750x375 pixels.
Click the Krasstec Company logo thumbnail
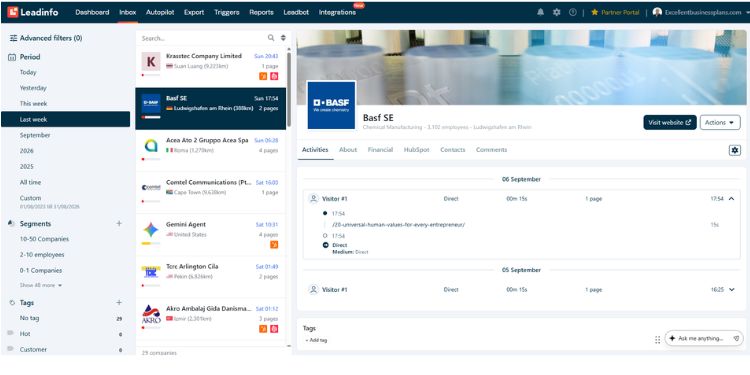pyautogui.click(x=151, y=61)
